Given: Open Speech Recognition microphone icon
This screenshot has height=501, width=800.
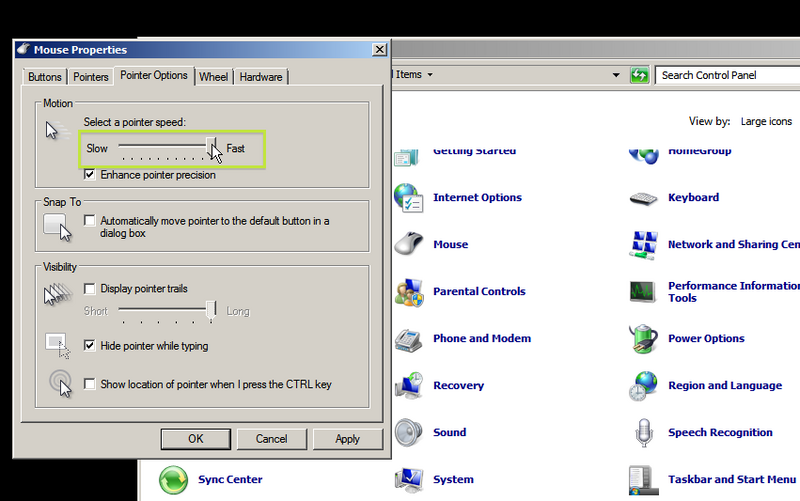Looking at the screenshot, I should [x=643, y=433].
